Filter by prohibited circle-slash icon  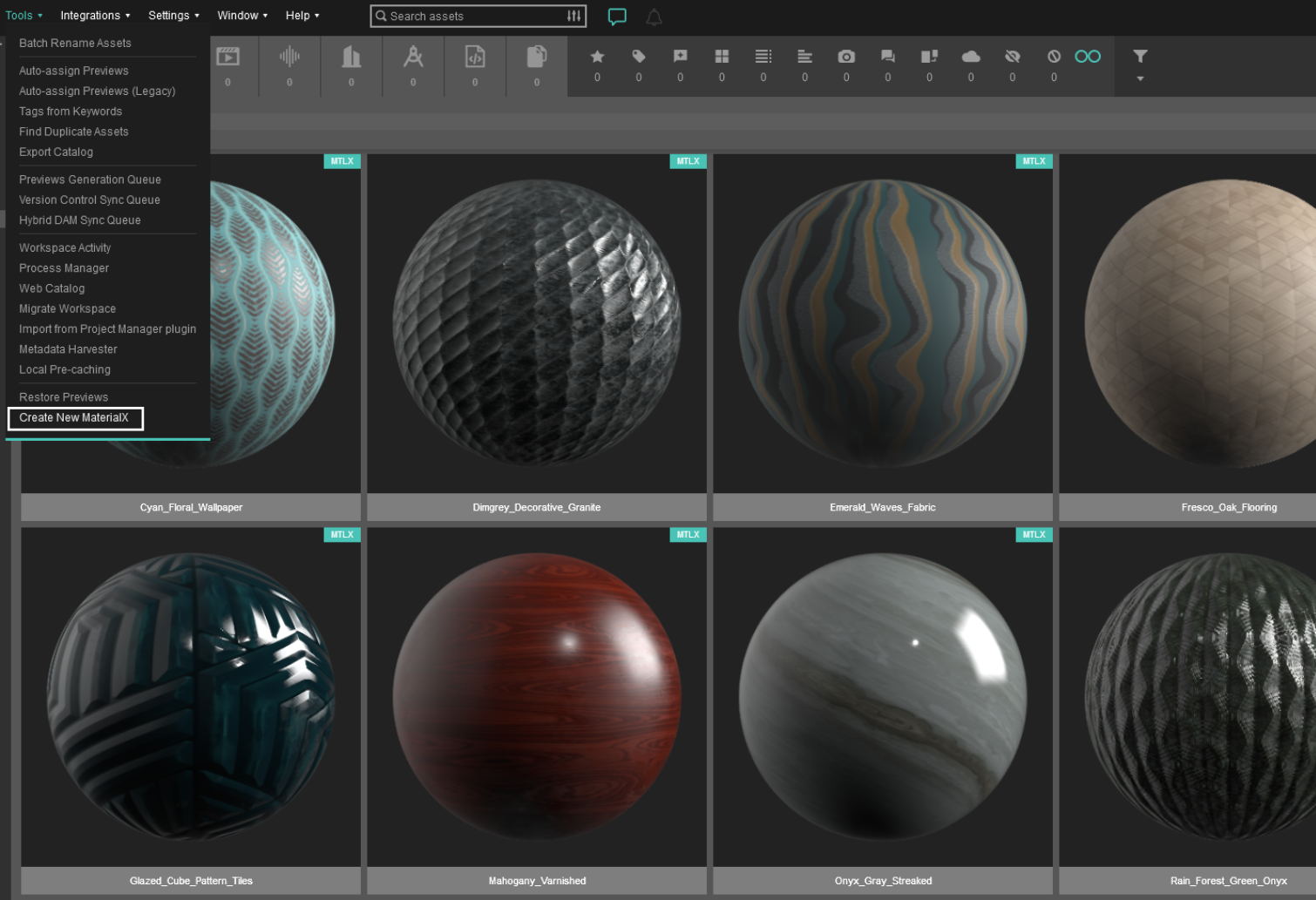pyautogui.click(x=1054, y=57)
